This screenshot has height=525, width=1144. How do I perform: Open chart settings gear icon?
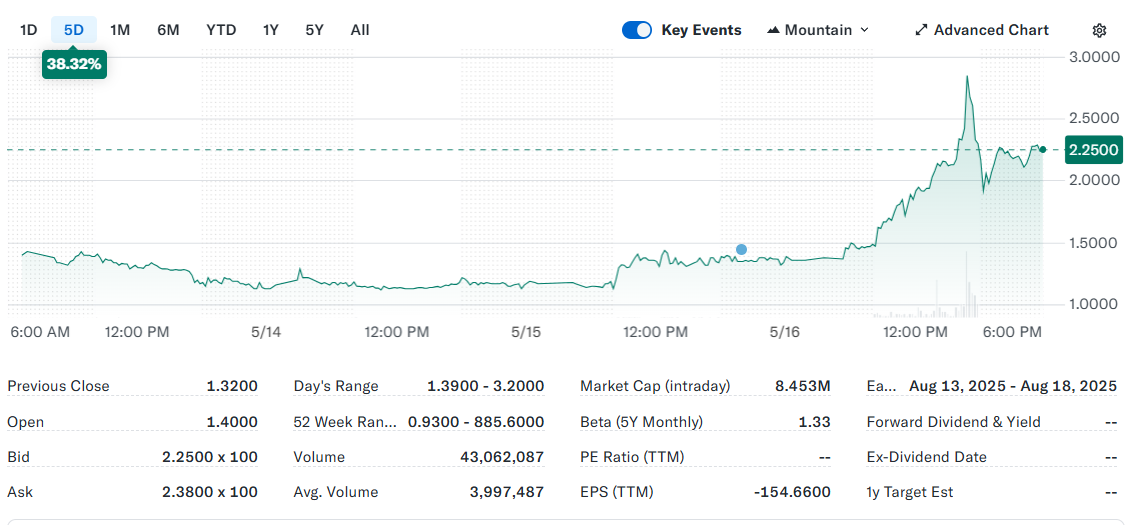[1099, 30]
